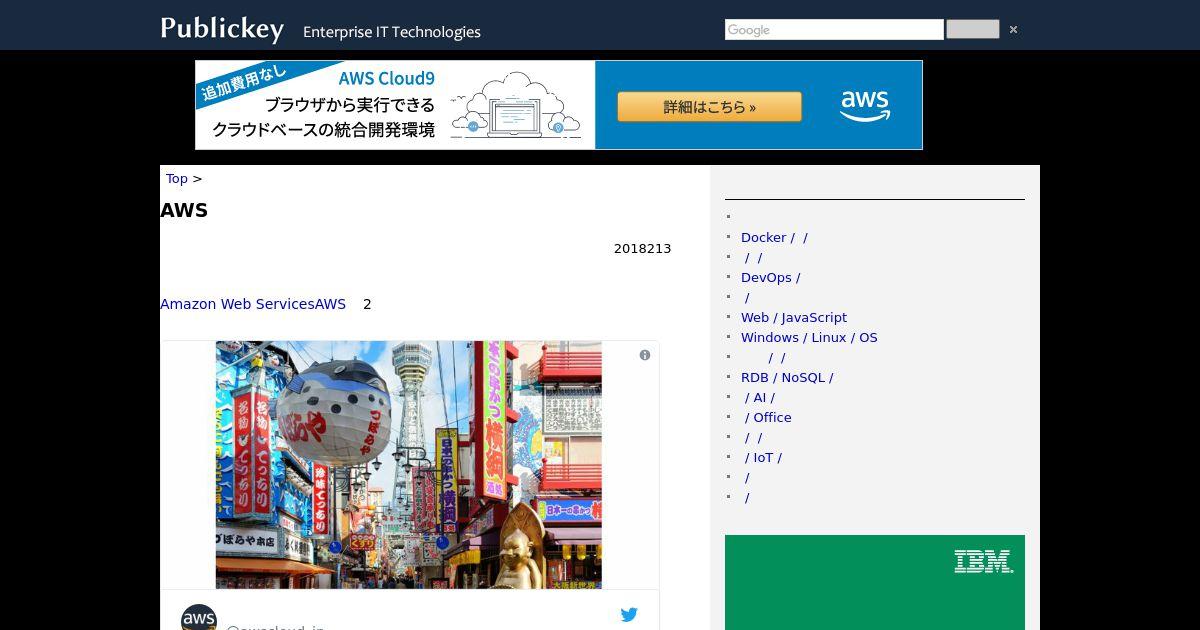Open the RDB / NoSQL category

point(787,377)
